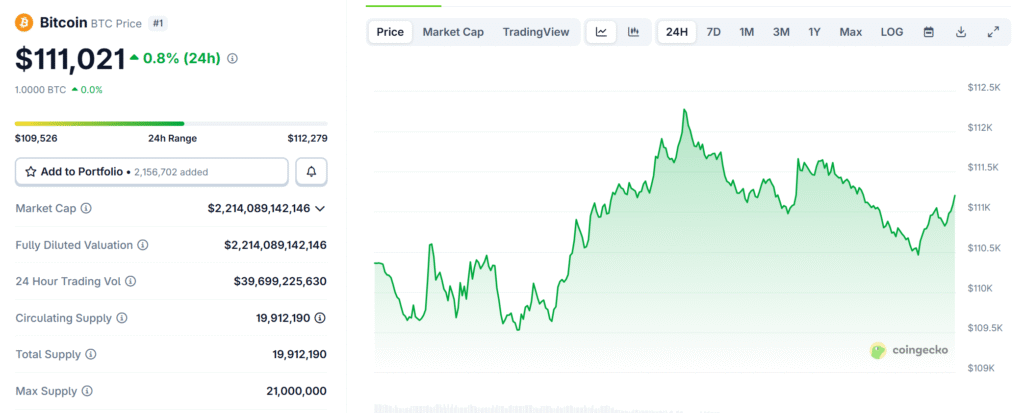Switch to line chart view icon

pyautogui.click(x=601, y=32)
